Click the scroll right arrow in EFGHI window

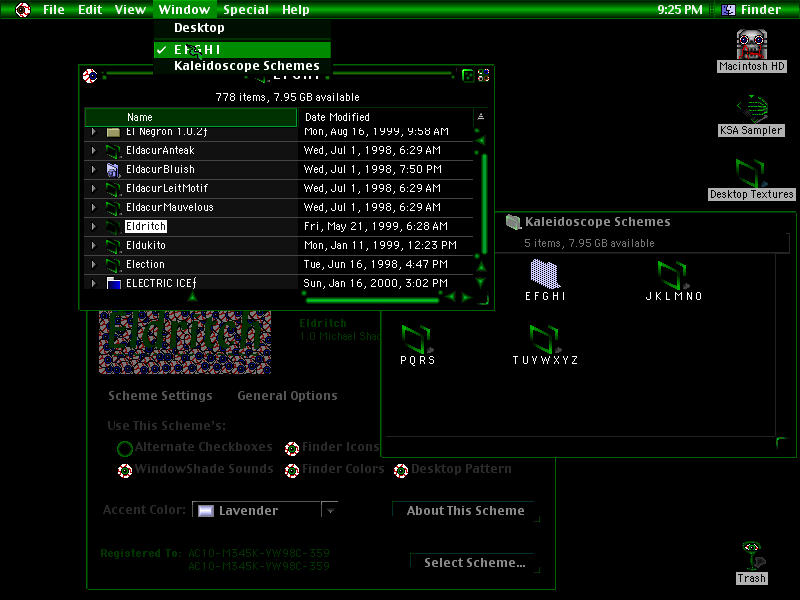pyautogui.click(x=466, y=297)
